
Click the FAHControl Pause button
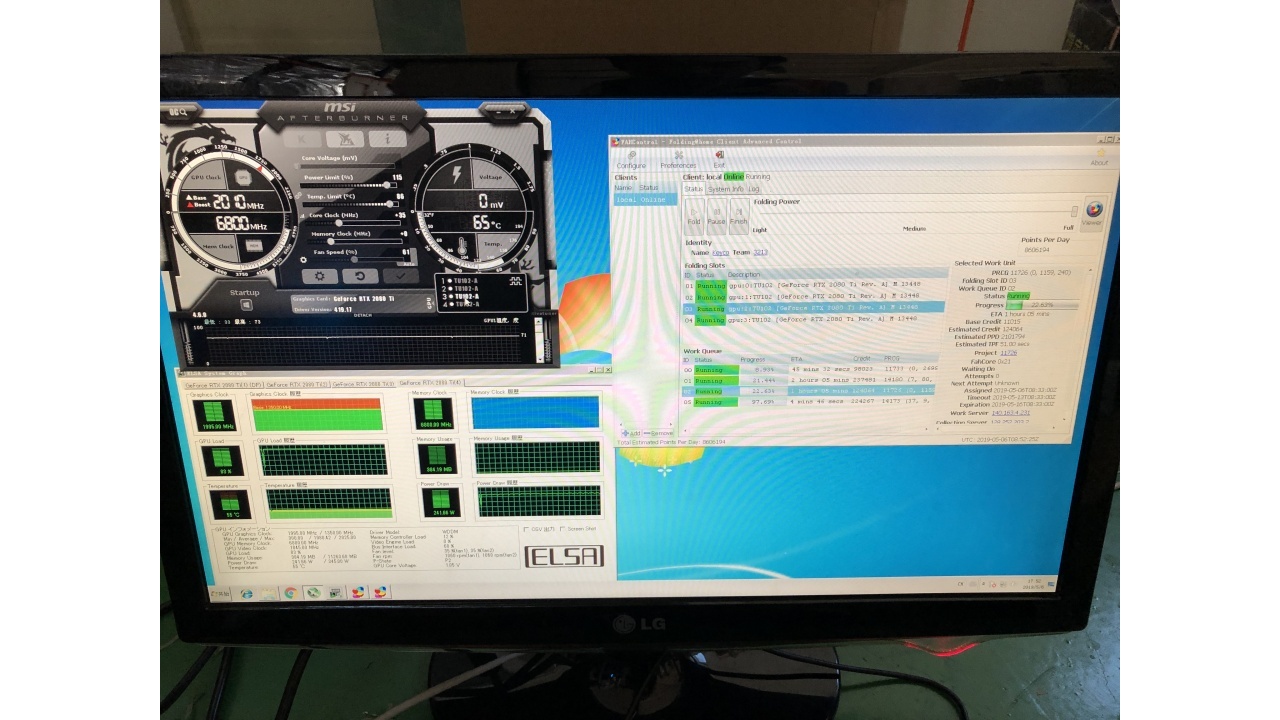click(x=716, y=216)
